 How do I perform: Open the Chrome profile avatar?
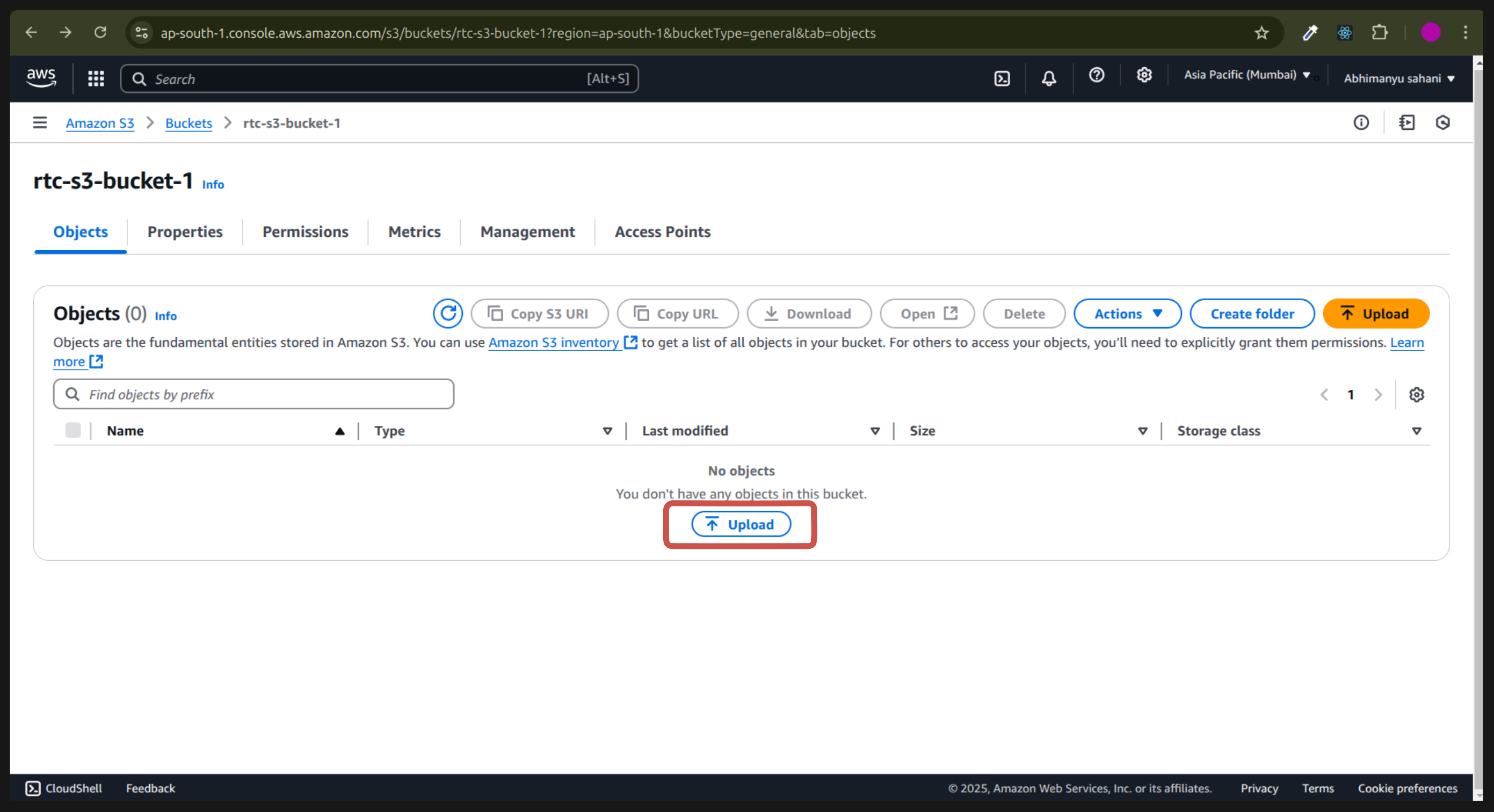tap(1430, 32)
